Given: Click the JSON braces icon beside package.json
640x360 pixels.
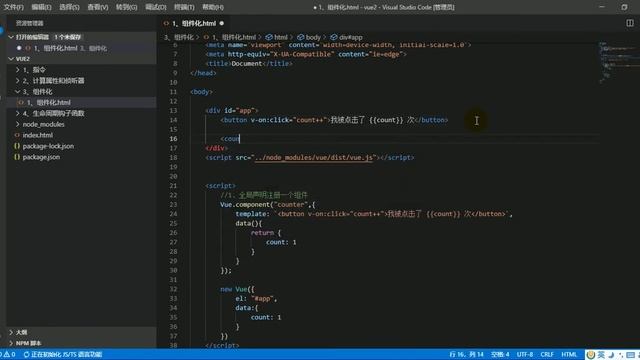Looking at the screenshot, I should pyautogui.click(x=17, y=157).
